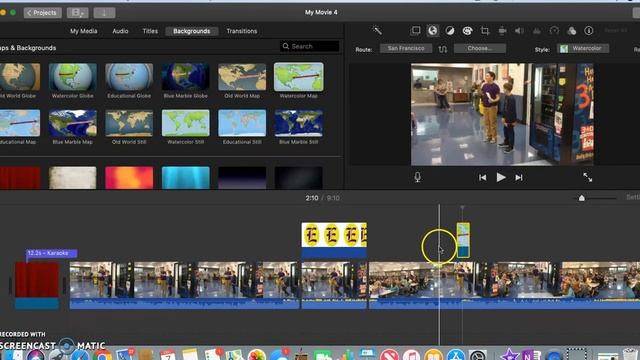Select Watercolor Still background

pyautogui.click(x=185, y=123)
